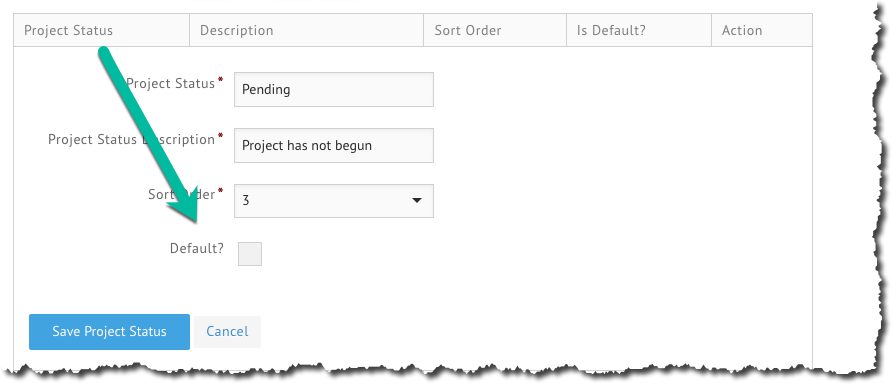Click the red asterisk beside Sort Order label
The height and width of the screenshot is (384, 893).
pos(220,190)
